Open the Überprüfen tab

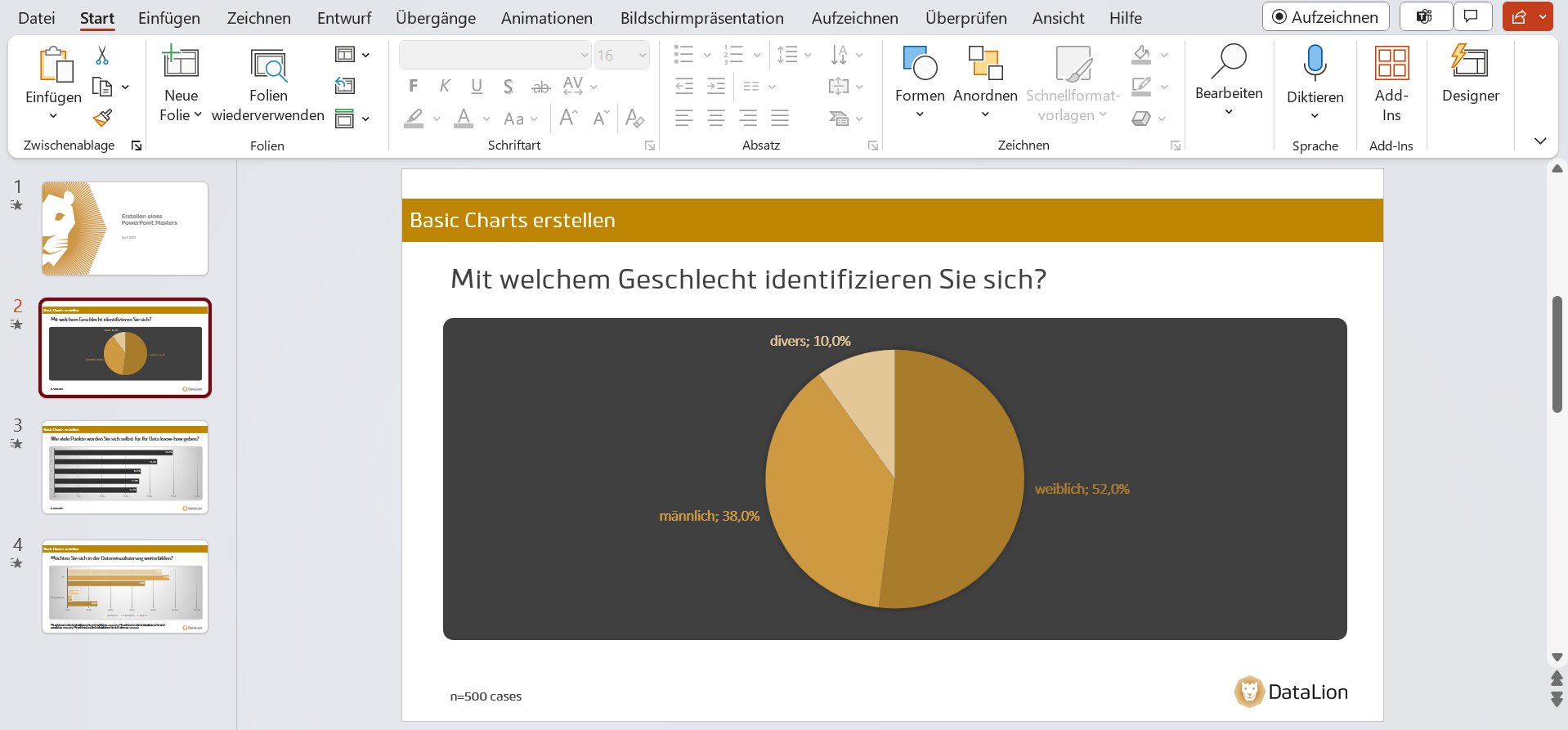click(x=966, y=18)
